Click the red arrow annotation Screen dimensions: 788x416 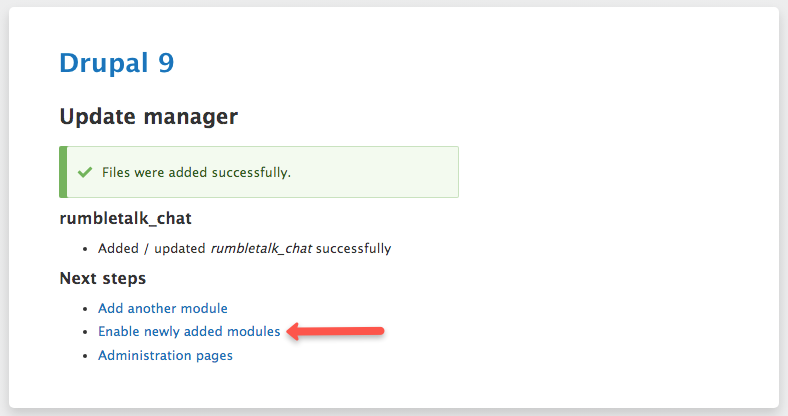(338, 331)
